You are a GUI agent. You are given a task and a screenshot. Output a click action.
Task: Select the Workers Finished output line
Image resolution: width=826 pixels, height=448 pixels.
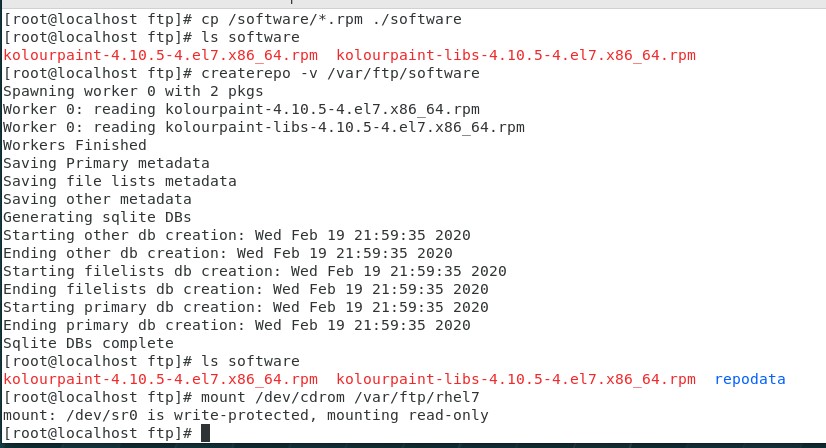75,145
